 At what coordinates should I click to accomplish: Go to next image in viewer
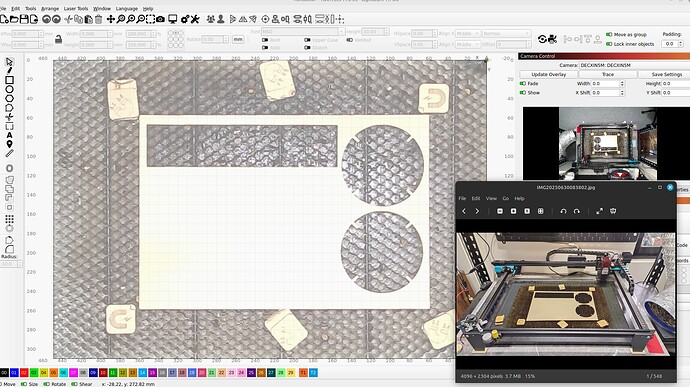pyautogui.click(x=477, y=211)
